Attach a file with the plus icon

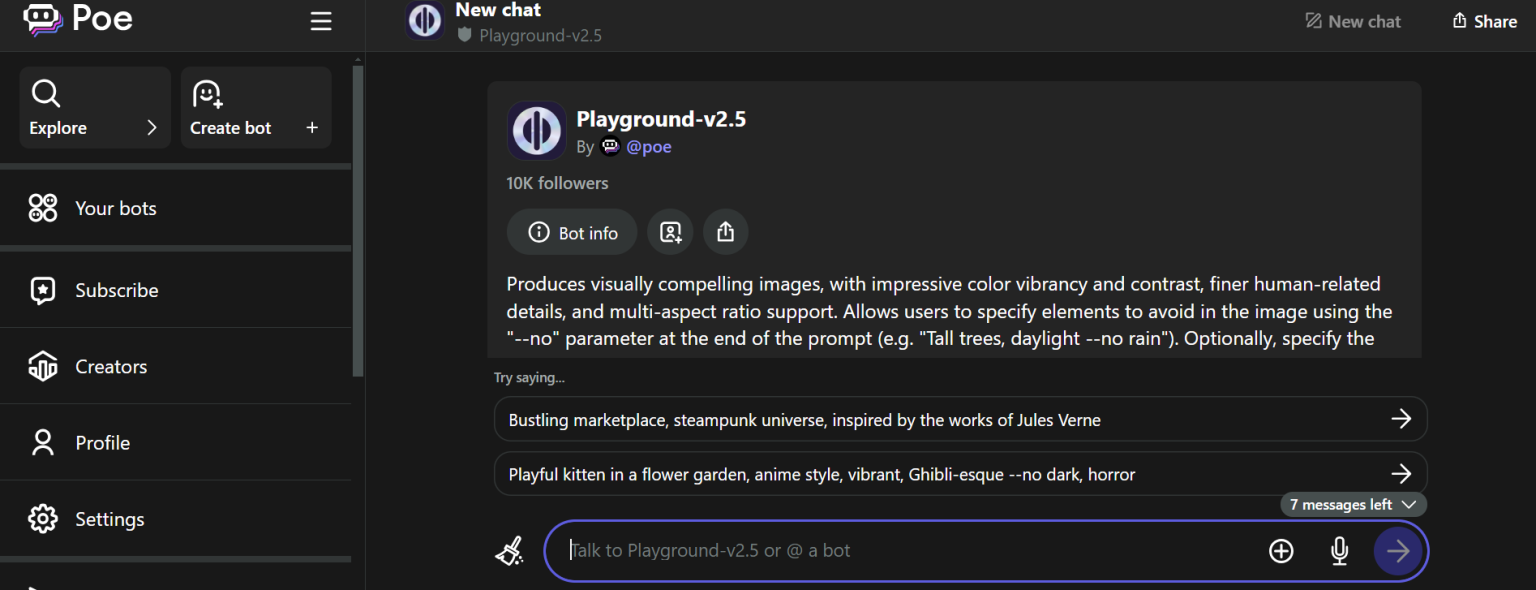pos(1281,551)
